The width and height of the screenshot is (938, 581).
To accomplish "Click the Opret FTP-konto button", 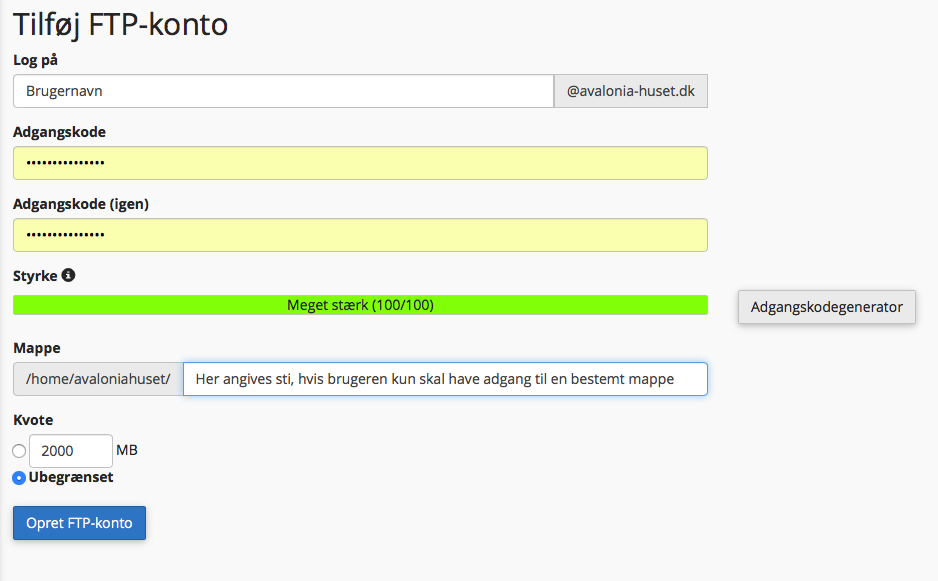I will (x=80, y=523).
